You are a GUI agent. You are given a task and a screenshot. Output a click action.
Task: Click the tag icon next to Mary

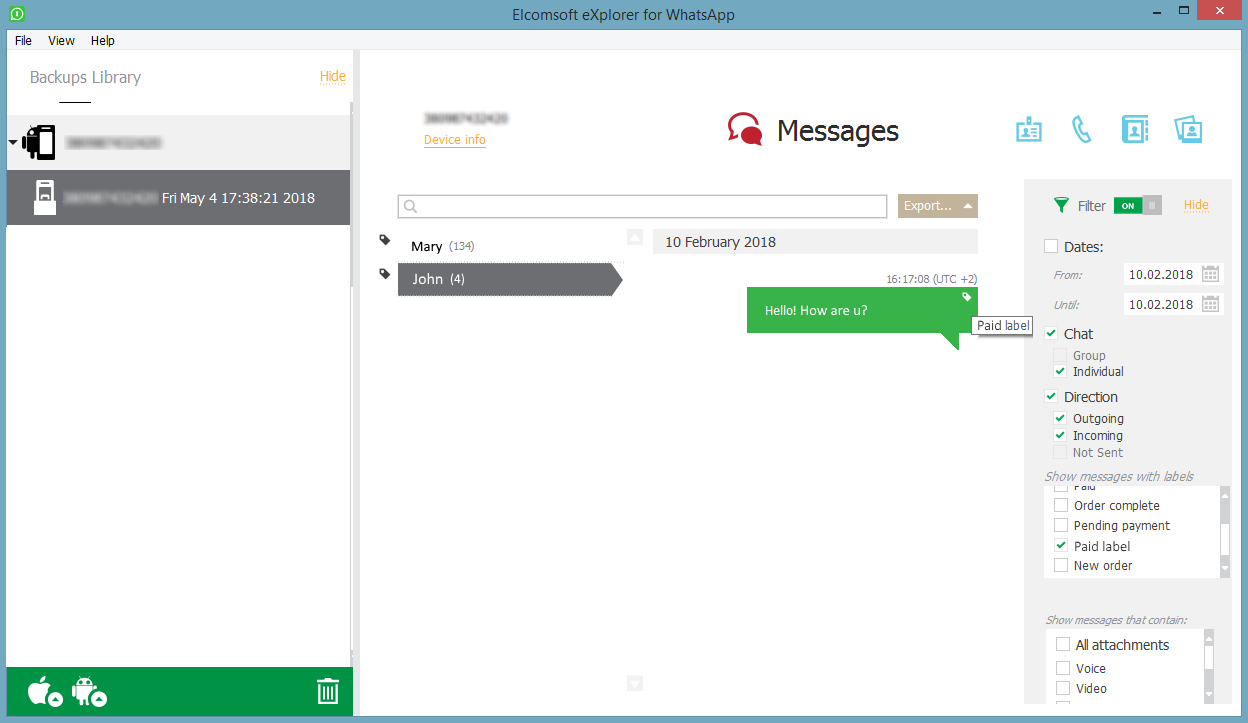coord(385,240)
